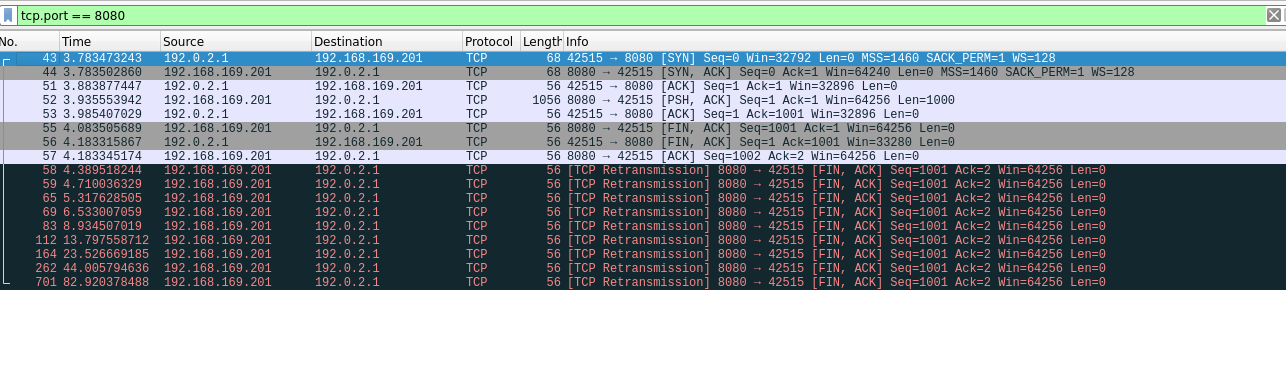The image size is (1286, 378).
Task: Click time value 3.935553942
Action: pos(102,100)
